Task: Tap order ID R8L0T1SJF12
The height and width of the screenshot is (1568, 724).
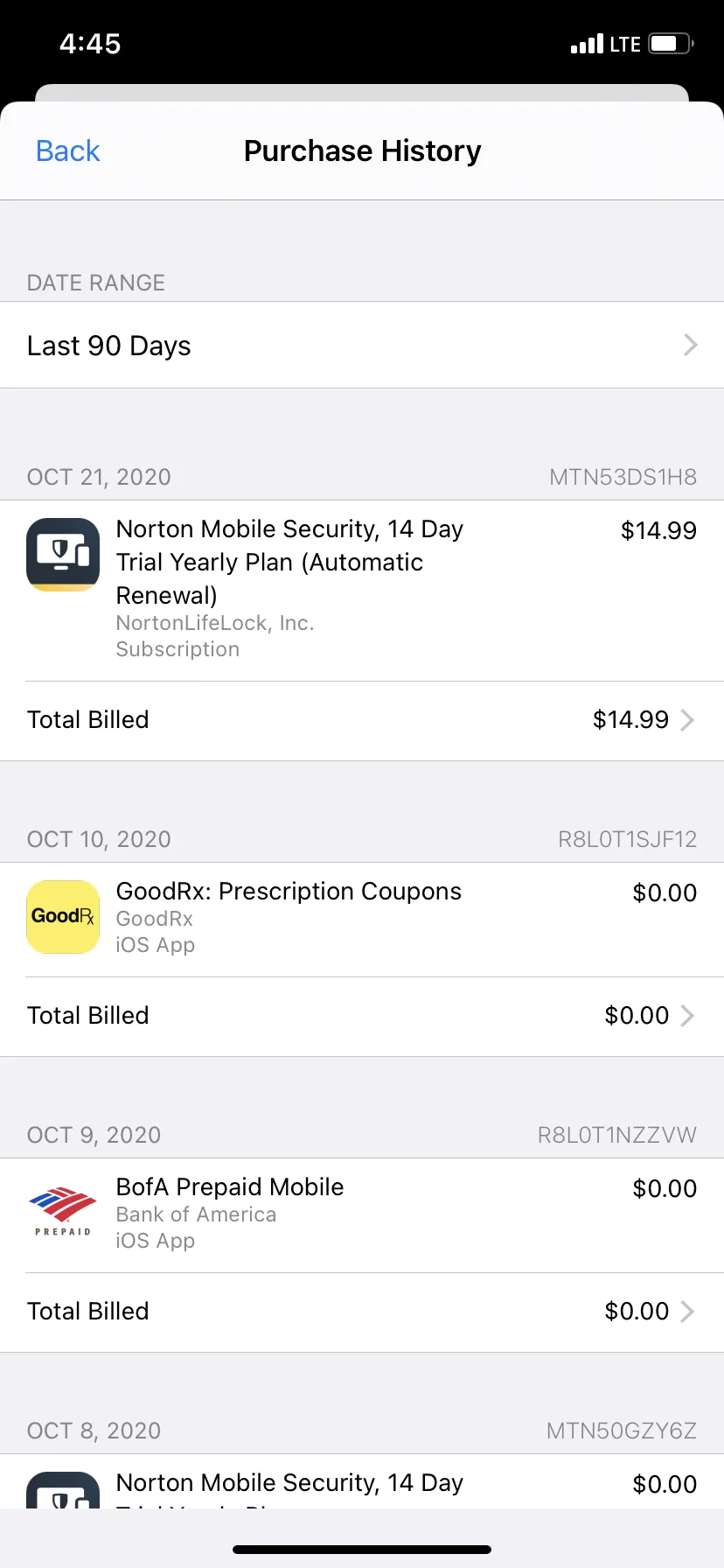Action: pos(627,839)
